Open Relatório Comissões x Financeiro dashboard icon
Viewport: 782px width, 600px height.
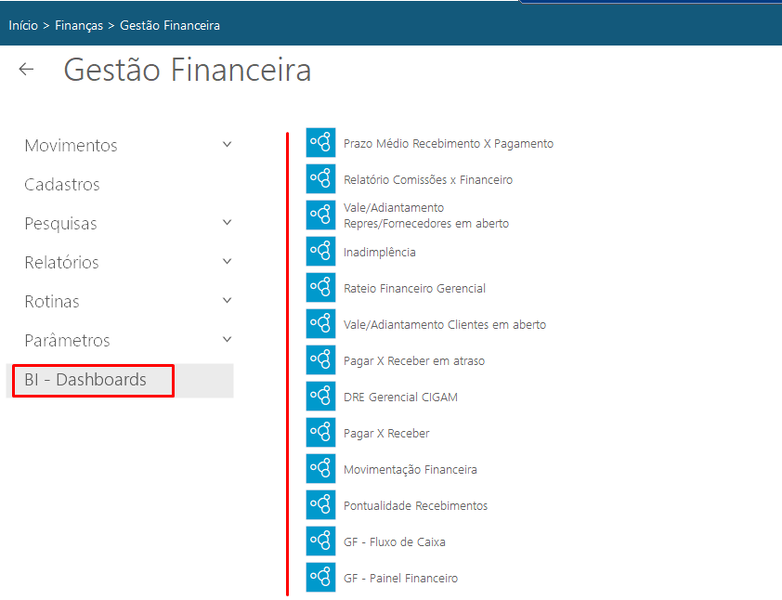coord(321,179)
